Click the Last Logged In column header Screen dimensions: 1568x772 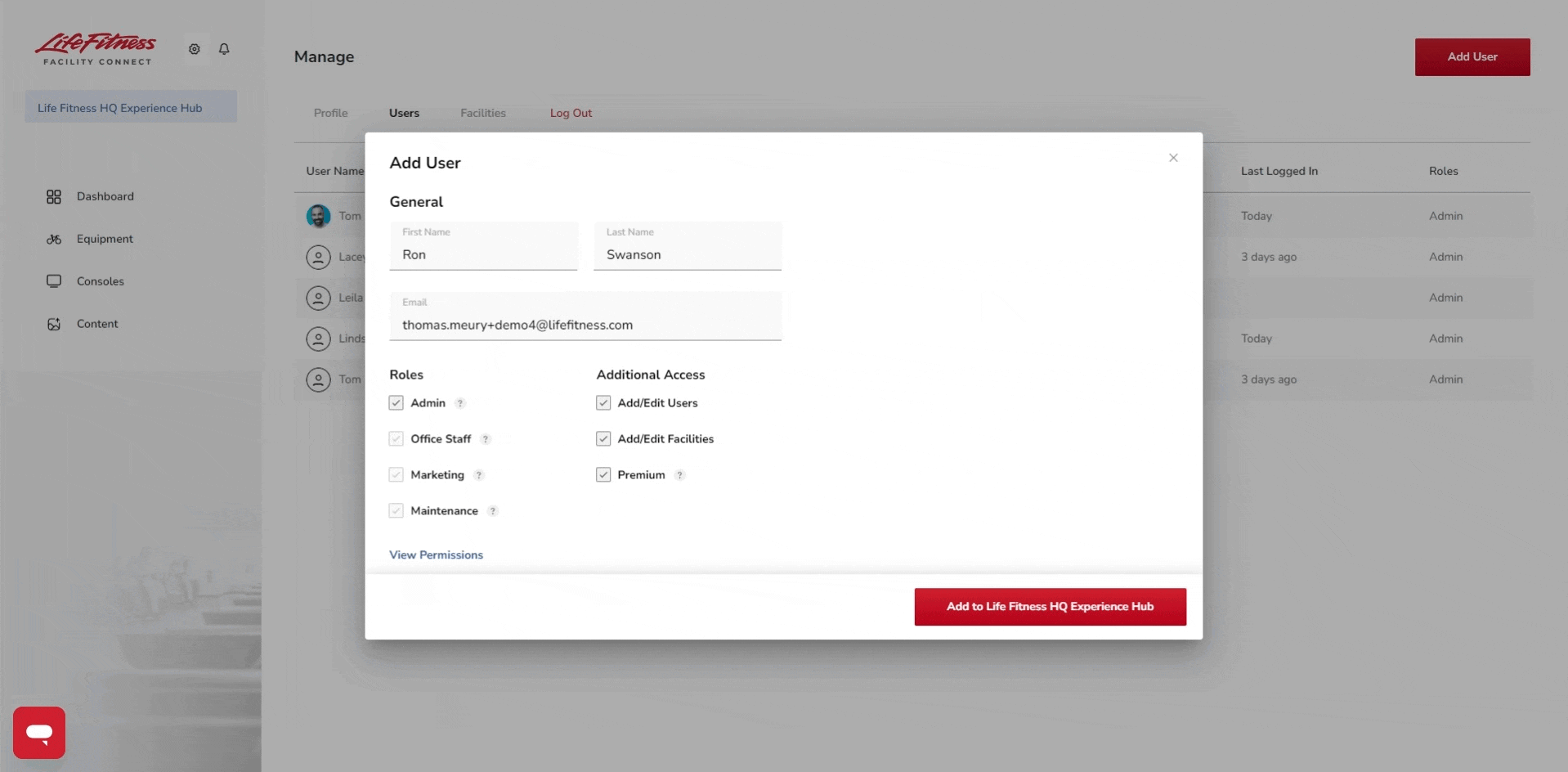[1279, 171]
